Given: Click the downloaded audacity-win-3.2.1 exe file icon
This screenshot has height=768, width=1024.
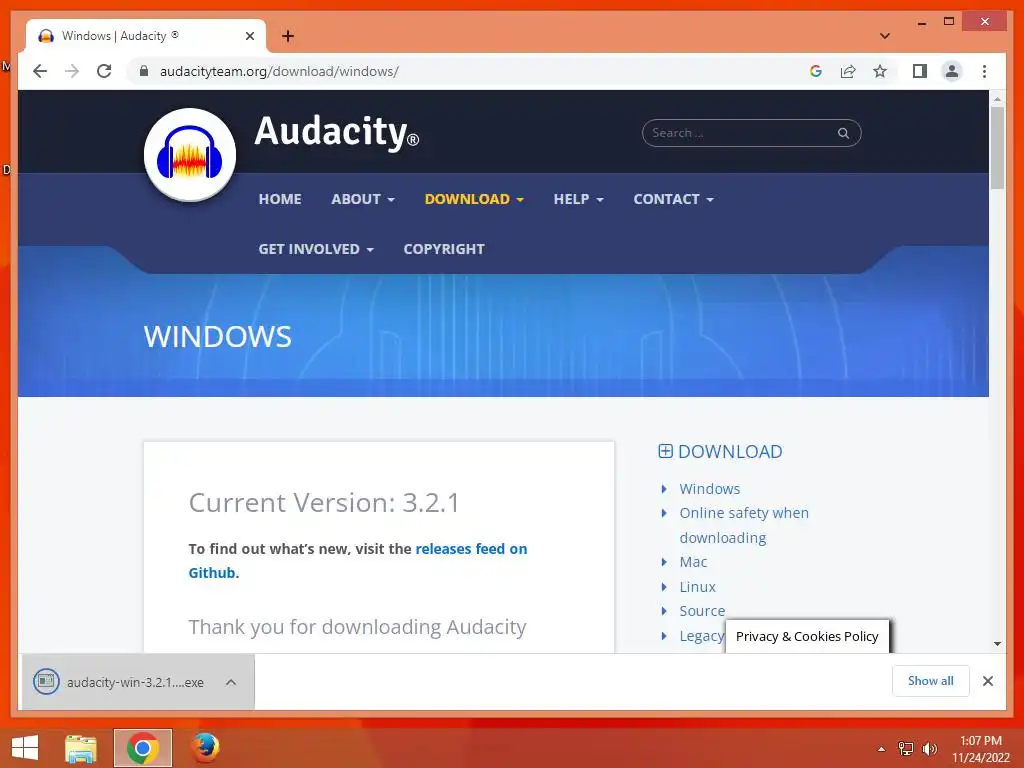Looking at the screenshot, I should pos(46,682).
